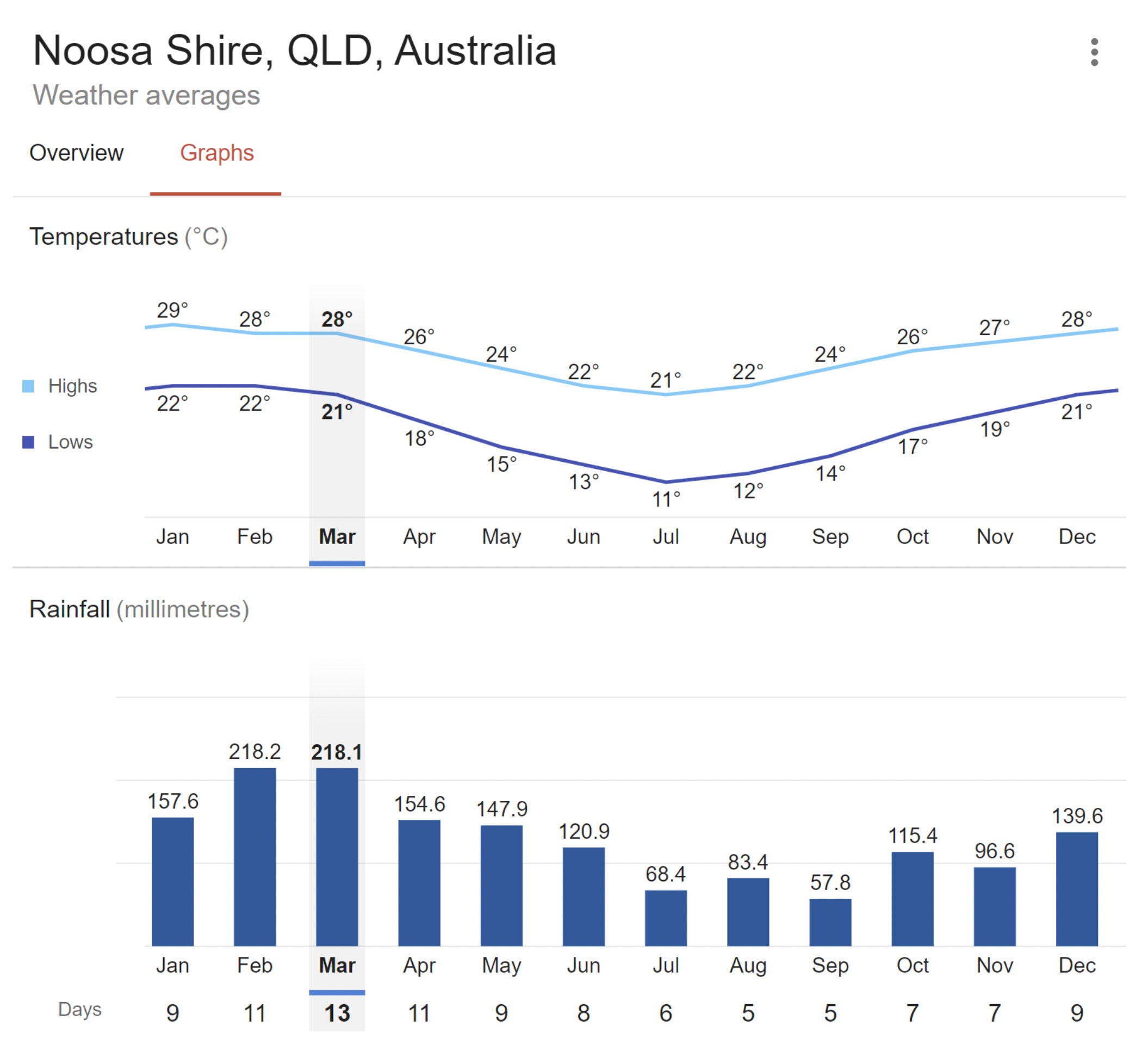Image resolution: width=1148 pixels, height=1045 pixels.
Task: Click the 'Noosa Shire, QLD, Australia' title
Action: (295, 51)
